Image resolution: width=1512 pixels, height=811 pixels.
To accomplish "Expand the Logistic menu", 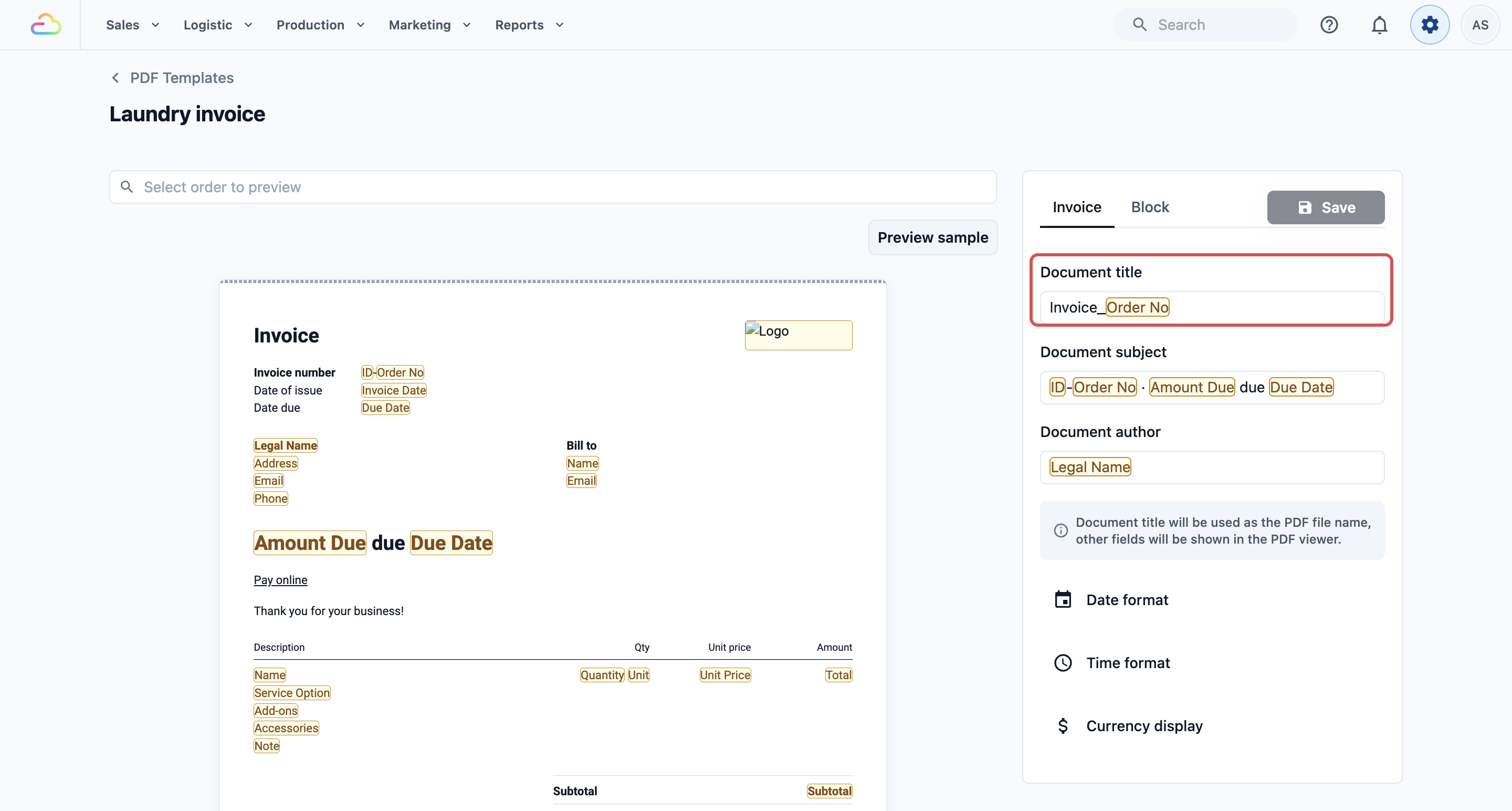I will tap(217, 25).
